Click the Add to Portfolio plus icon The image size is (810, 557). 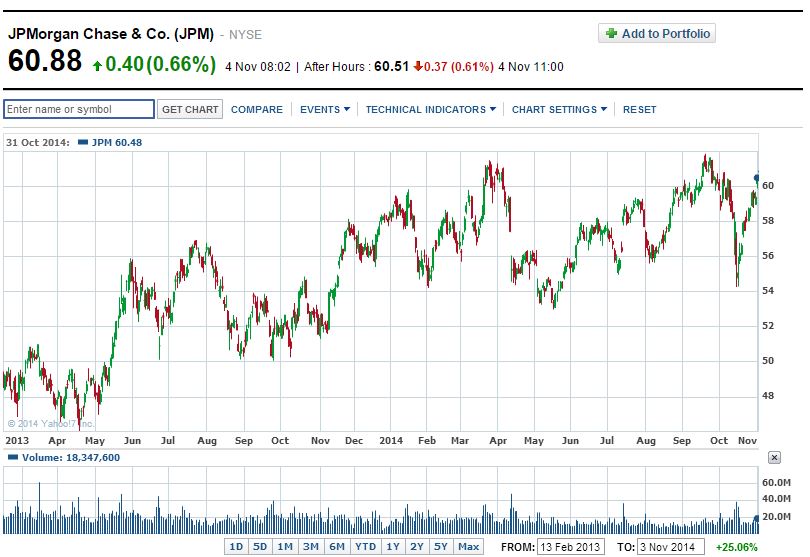point(611,34)
